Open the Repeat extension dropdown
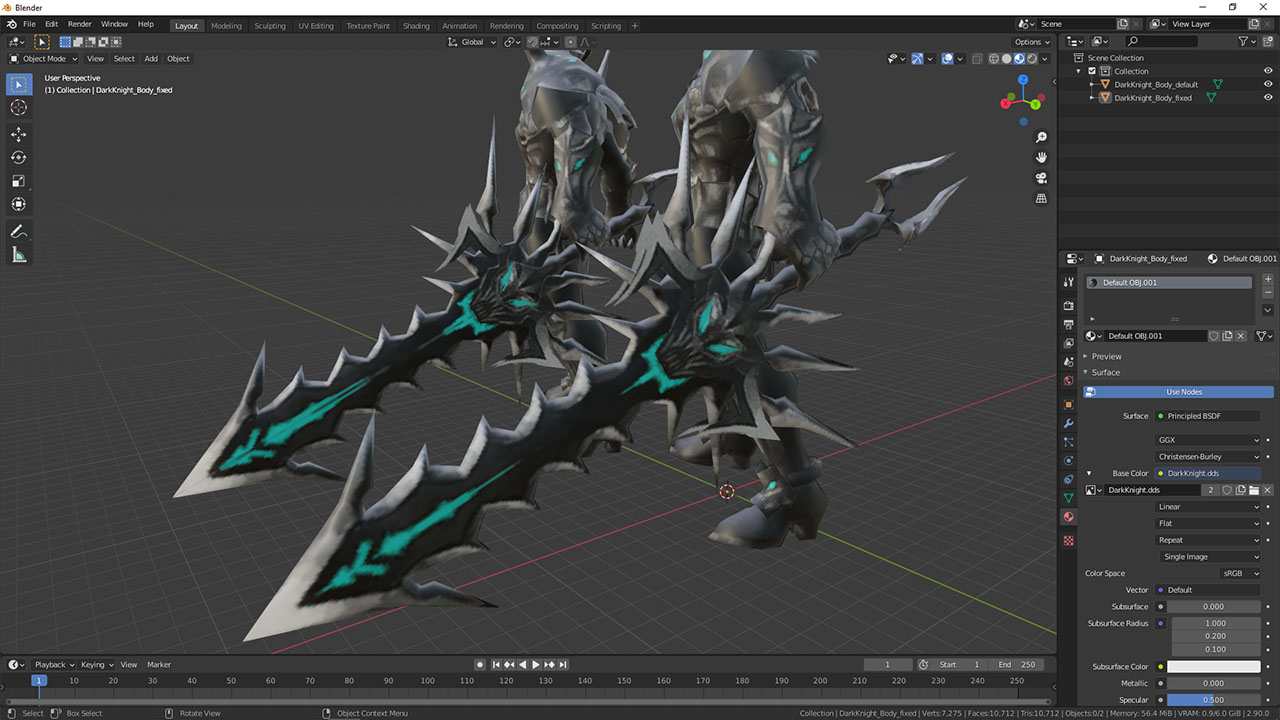The width and height of the screenshot is (1280, 720). (1208, 540)
